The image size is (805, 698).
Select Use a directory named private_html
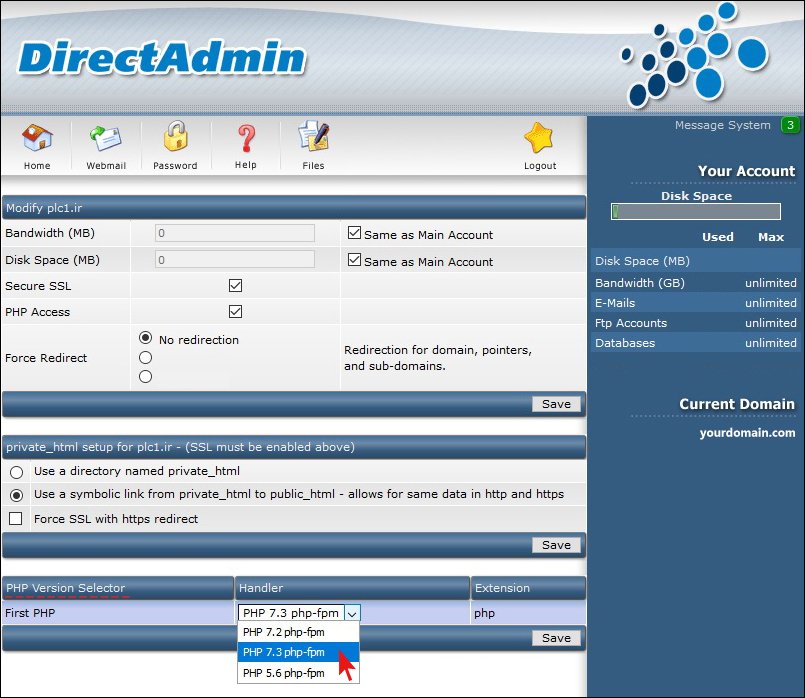(x=16, y=472)
